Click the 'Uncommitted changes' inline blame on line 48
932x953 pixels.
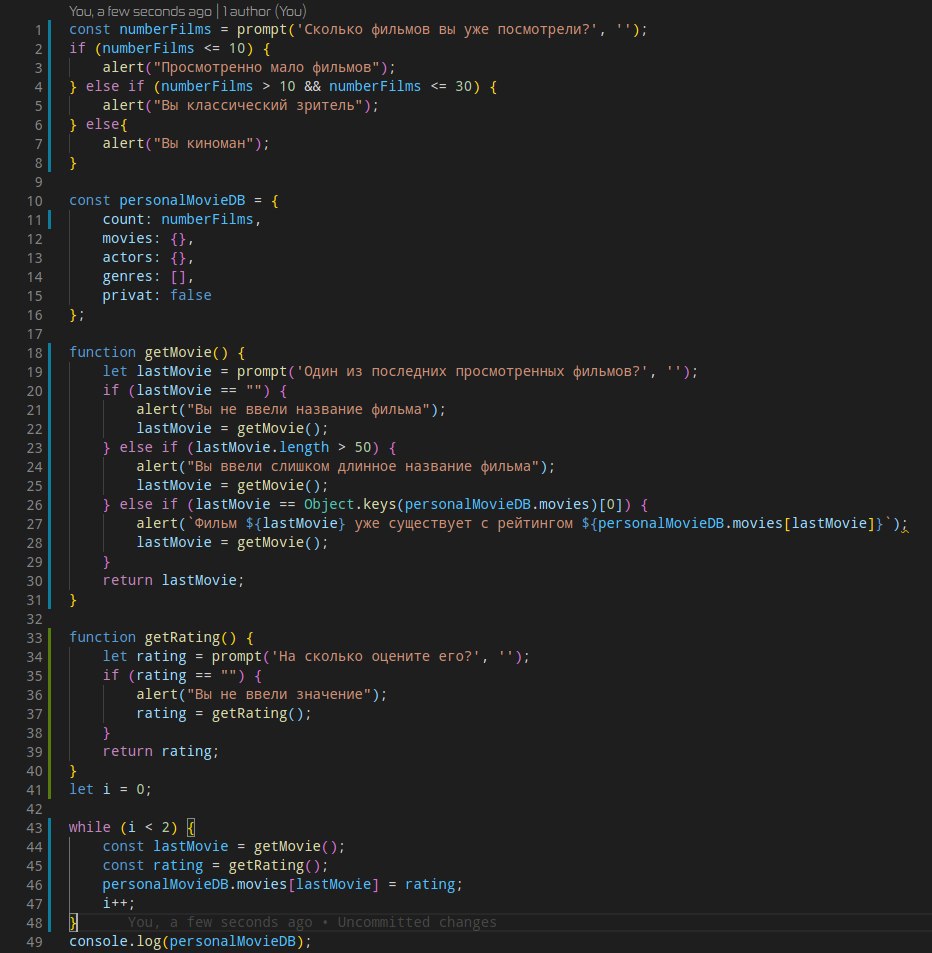point(417,922)
